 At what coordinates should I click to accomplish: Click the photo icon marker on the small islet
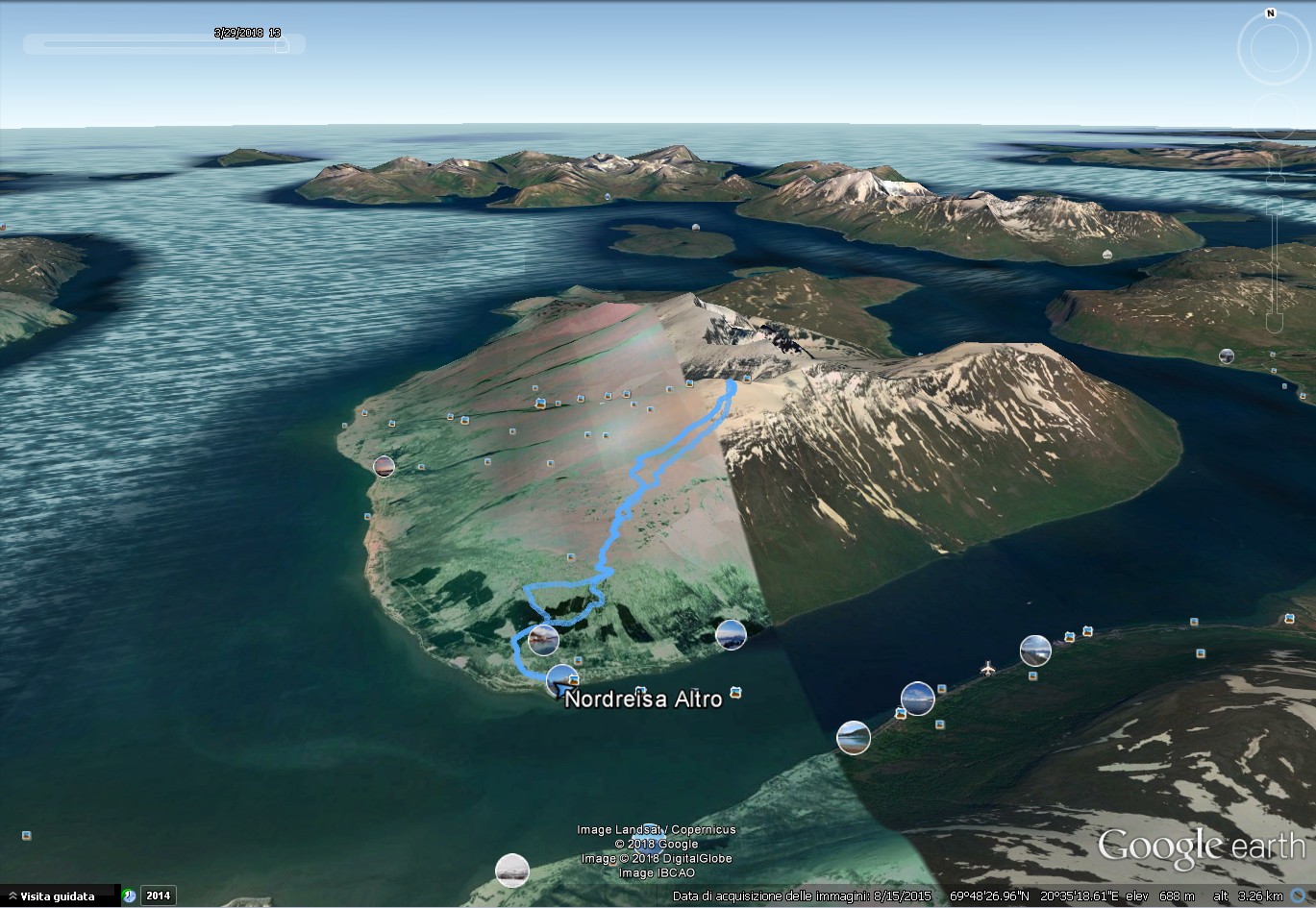click(x=694, y=229)
